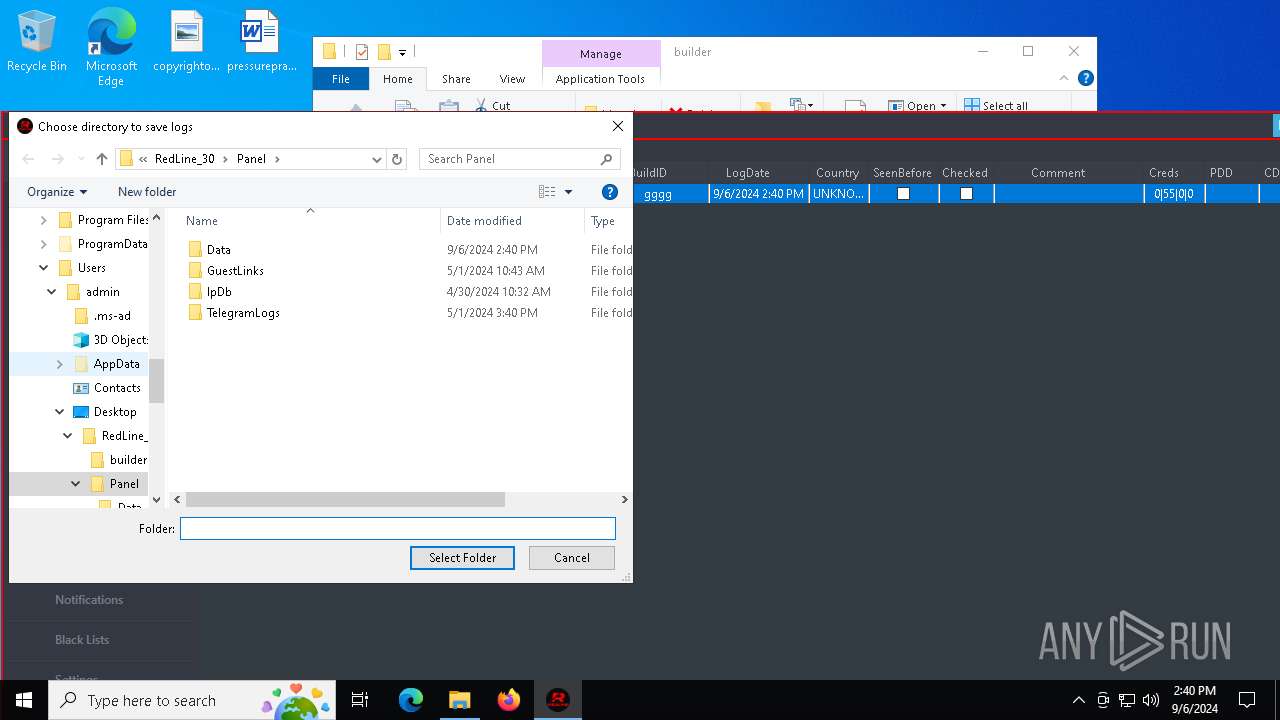
Task: Open help in builder Explorer window
Action: pos(1086,78)
